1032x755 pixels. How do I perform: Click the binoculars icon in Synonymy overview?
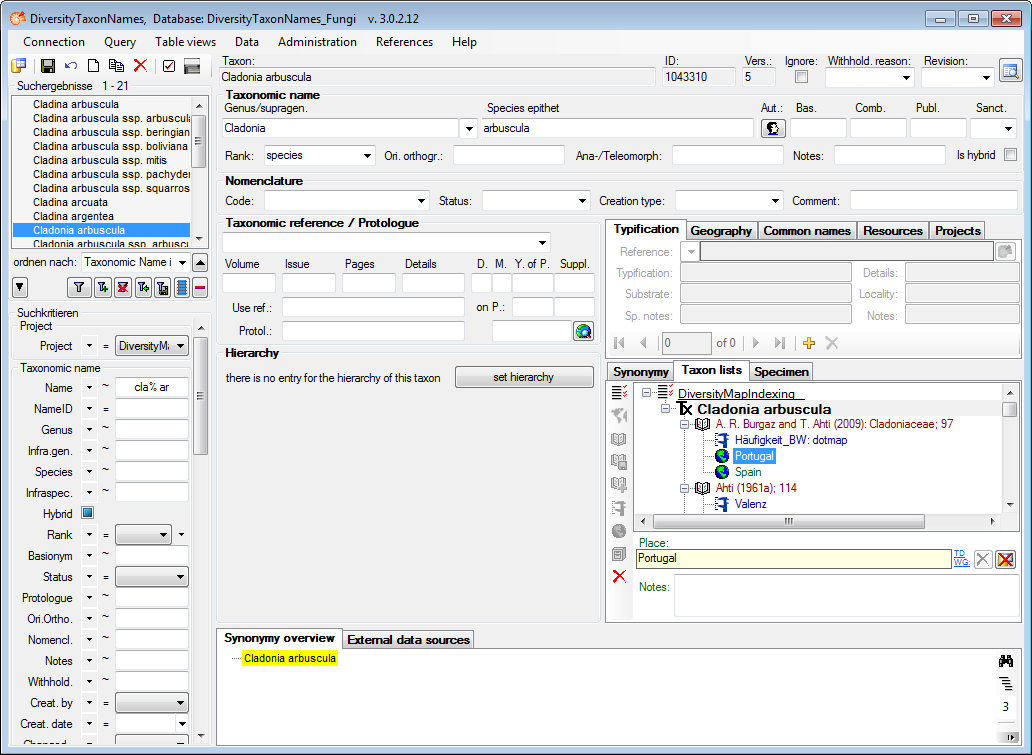click(x=1005, y=661)
